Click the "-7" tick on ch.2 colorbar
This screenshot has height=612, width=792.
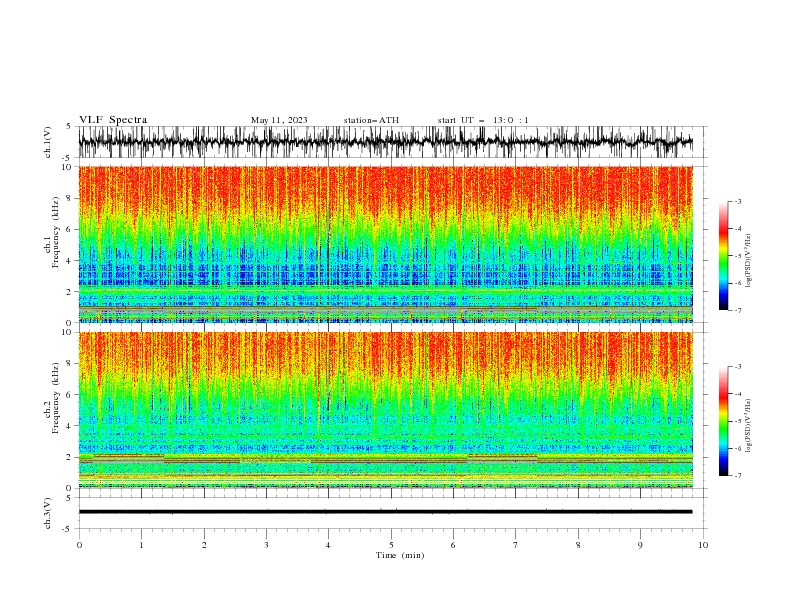coord(738,476)
